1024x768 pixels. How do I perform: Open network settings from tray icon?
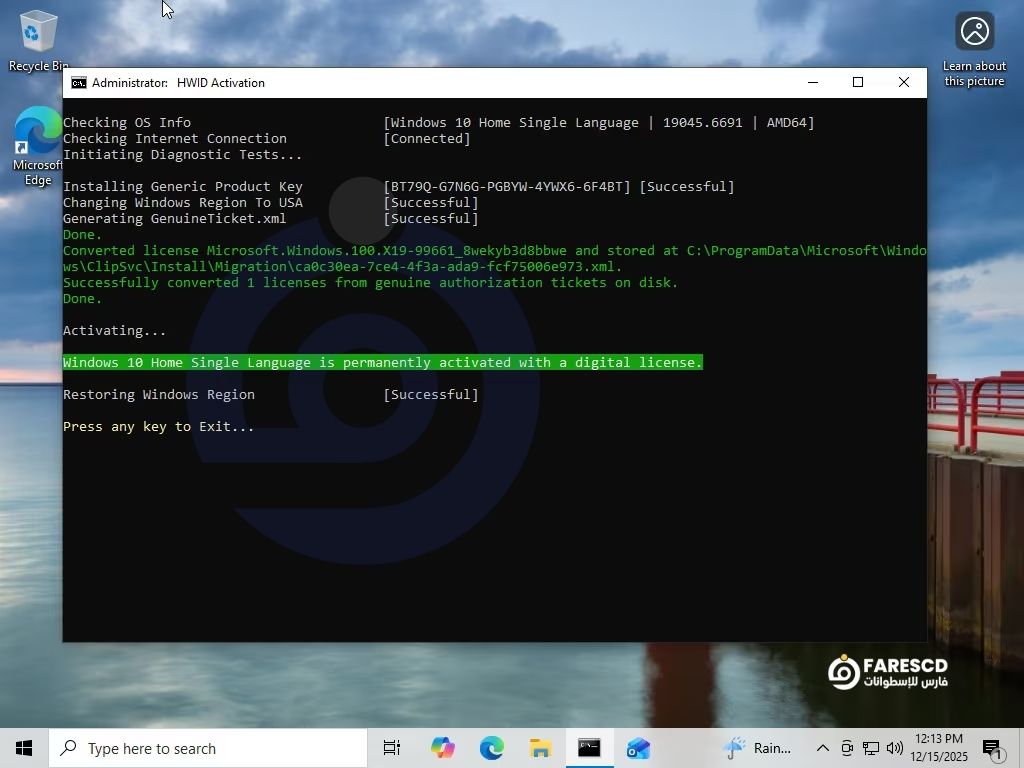coord(871,748)
